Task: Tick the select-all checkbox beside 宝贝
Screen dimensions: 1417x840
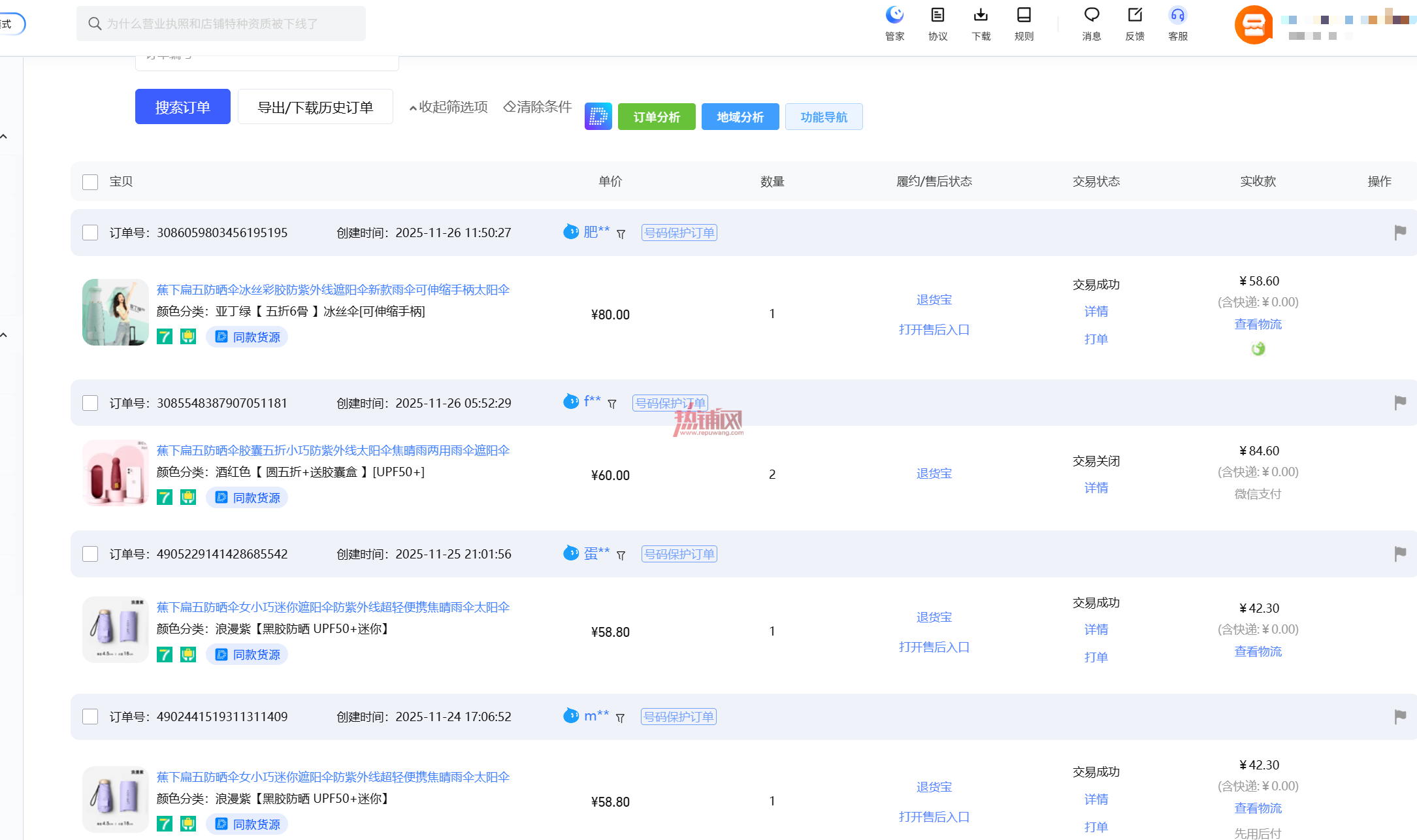Action: pyautogui.click(x=90, y=182)
